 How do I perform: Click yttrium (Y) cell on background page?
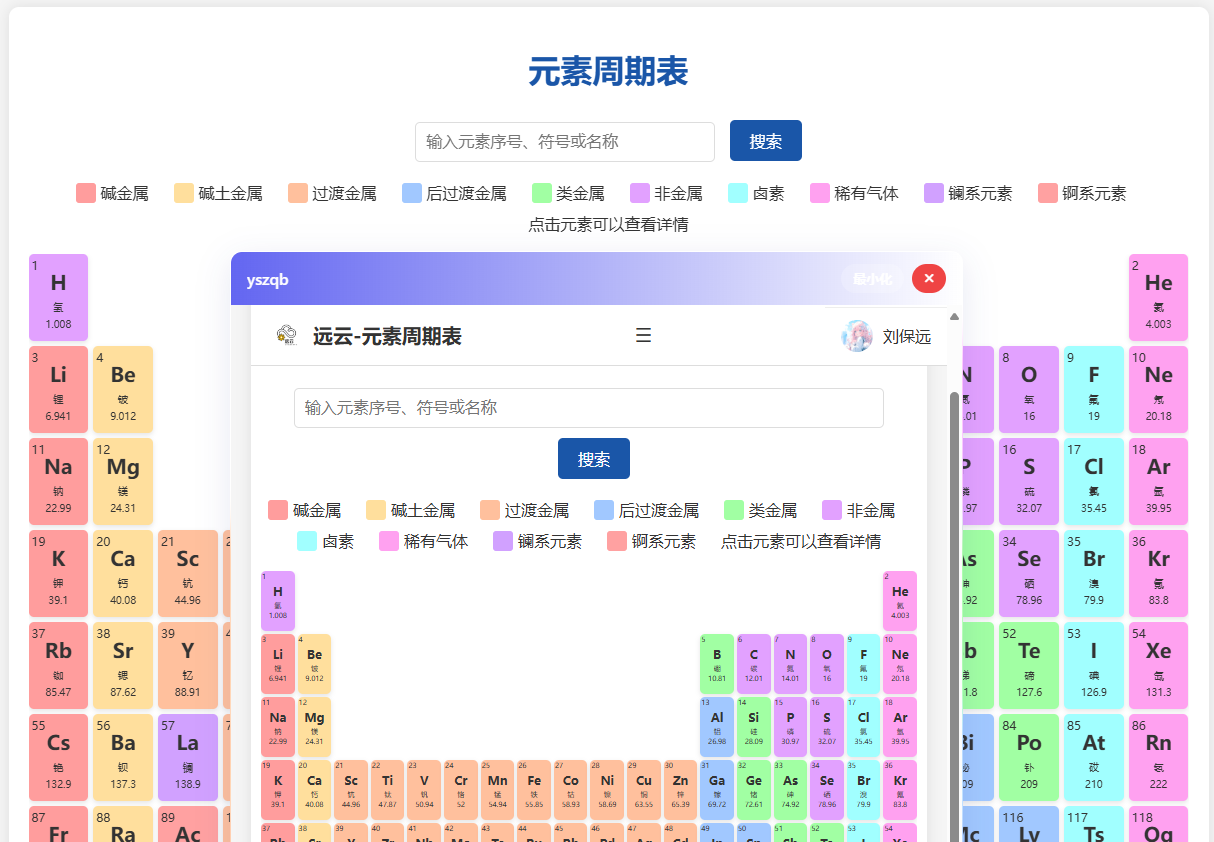pos(188,665)
